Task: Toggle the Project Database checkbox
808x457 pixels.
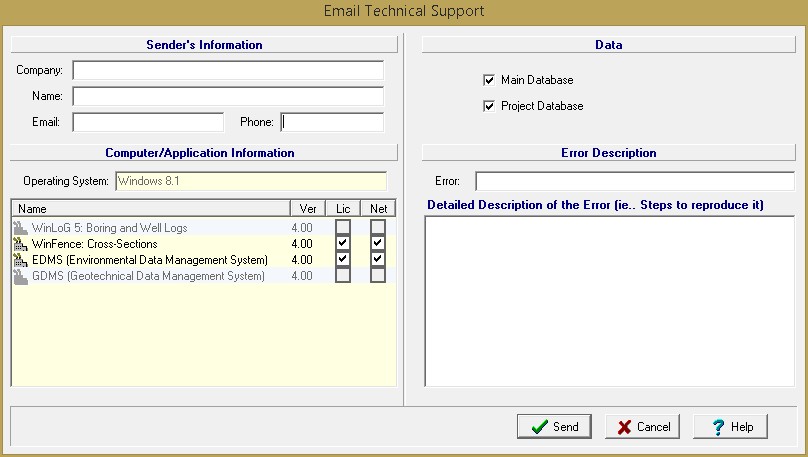Action: point(489,106)
